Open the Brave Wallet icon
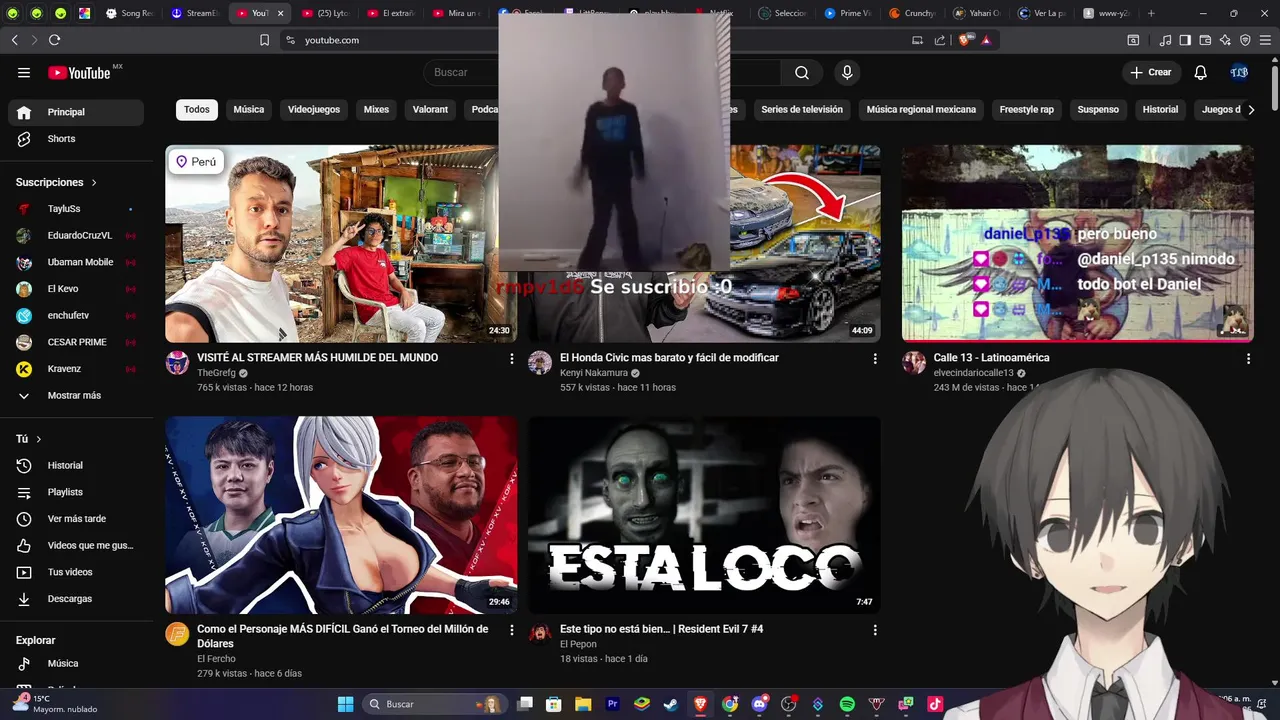 point(1205,40)
